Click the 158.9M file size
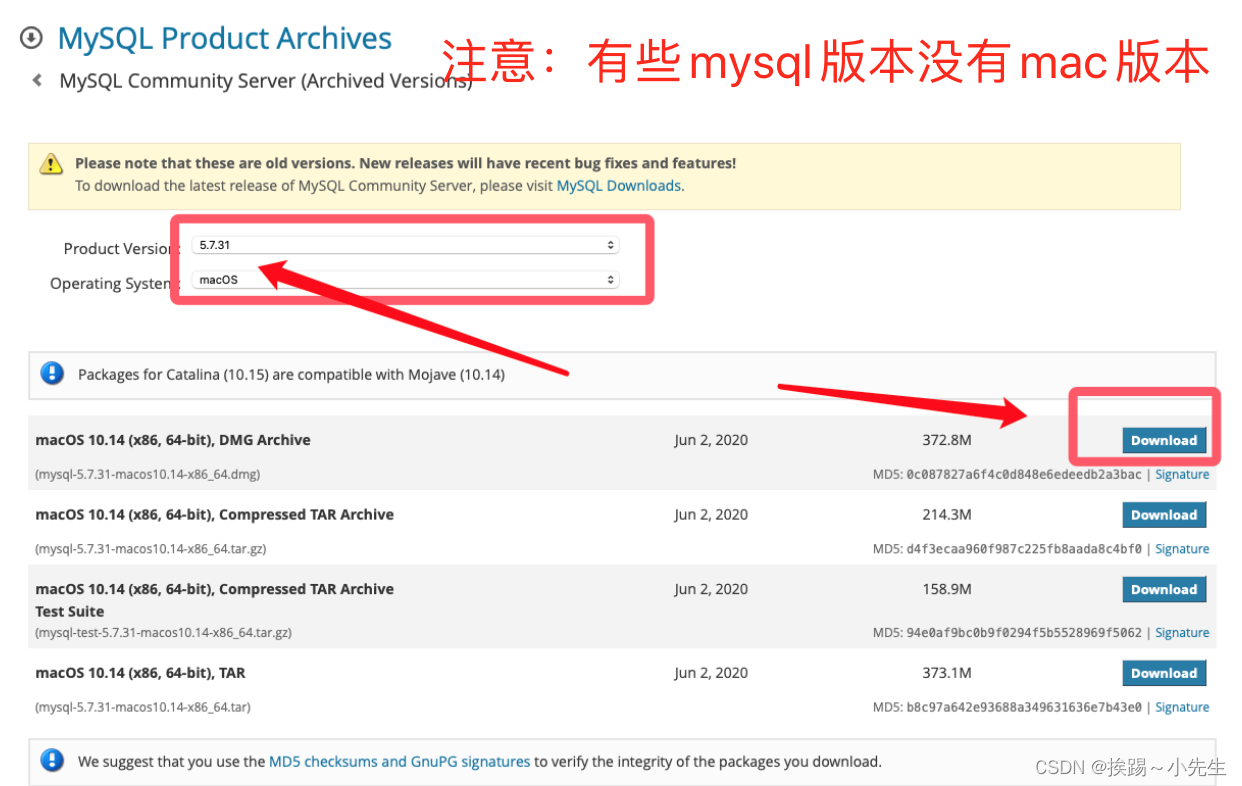 947,590
